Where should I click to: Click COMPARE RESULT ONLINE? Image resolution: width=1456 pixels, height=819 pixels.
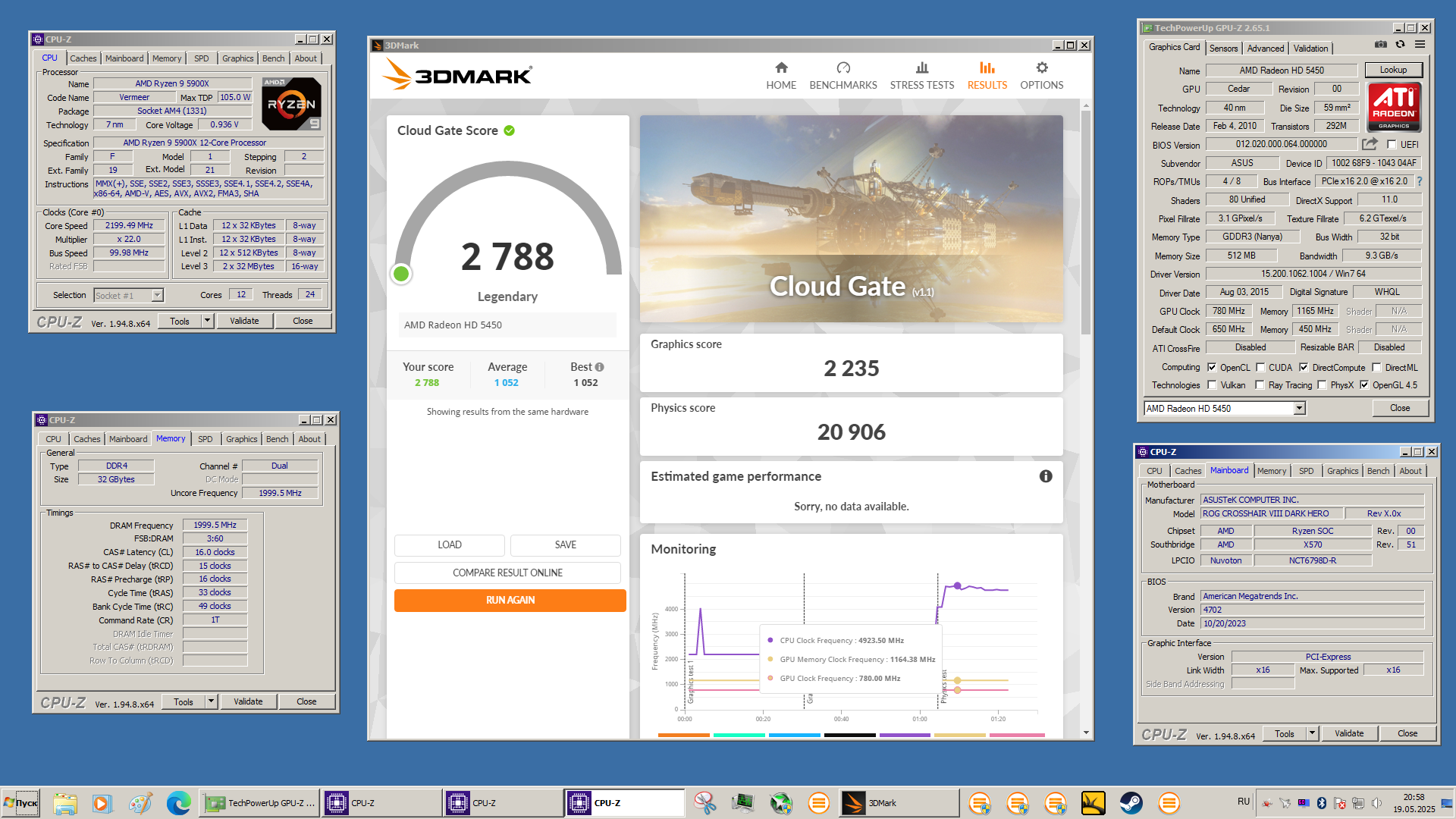[507, 573]
